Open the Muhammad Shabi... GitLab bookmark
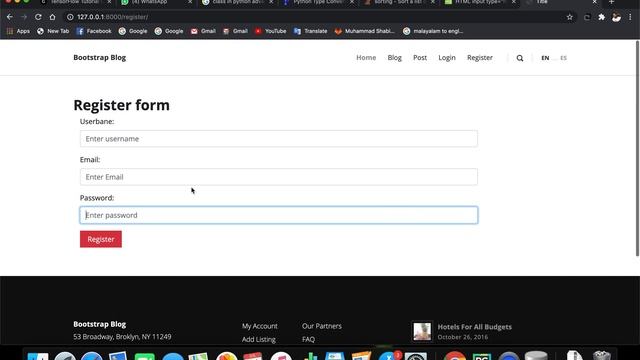This screenshot has height=360, width=640. click(x=364, y=31)
